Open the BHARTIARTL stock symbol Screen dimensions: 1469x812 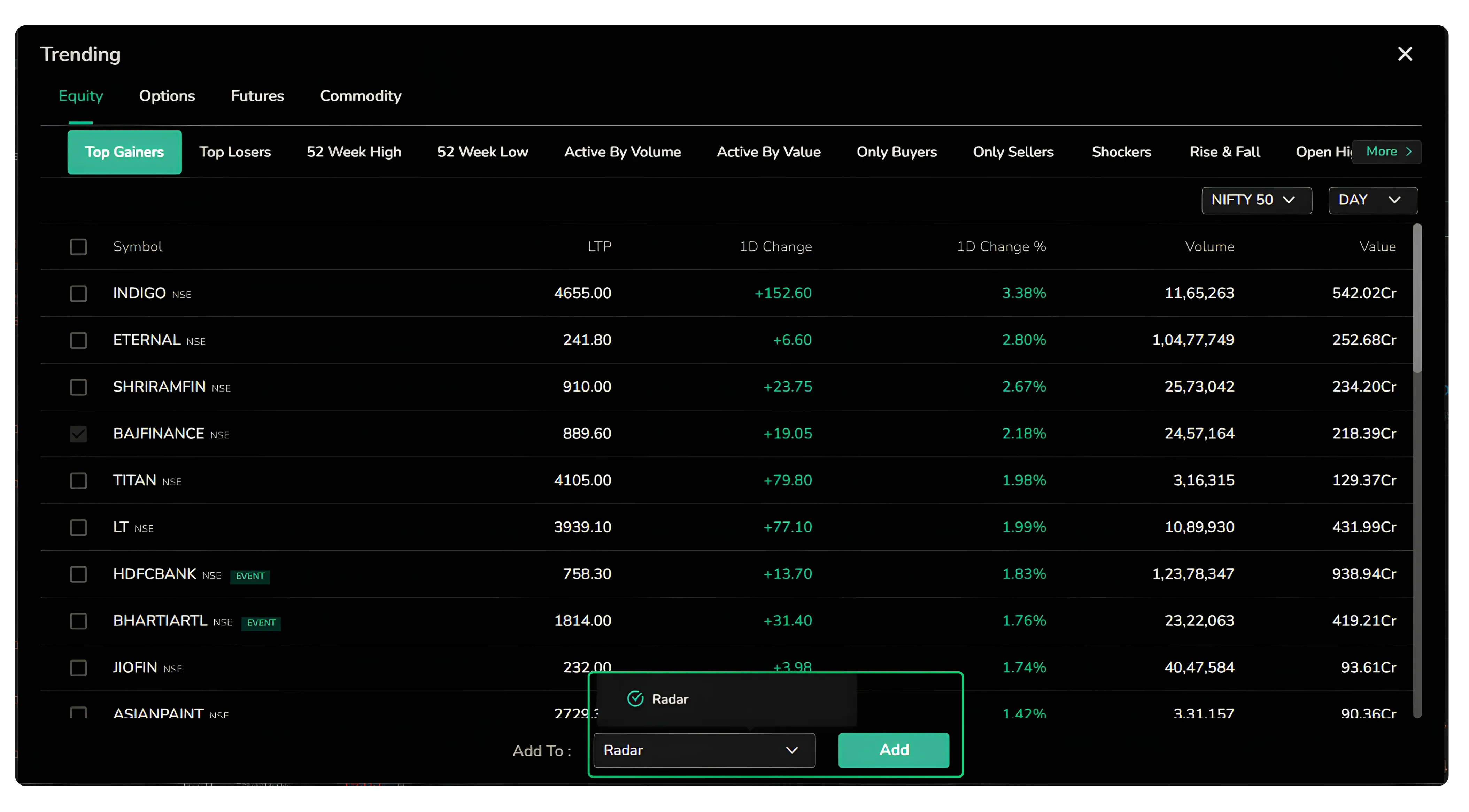[160, 620]
